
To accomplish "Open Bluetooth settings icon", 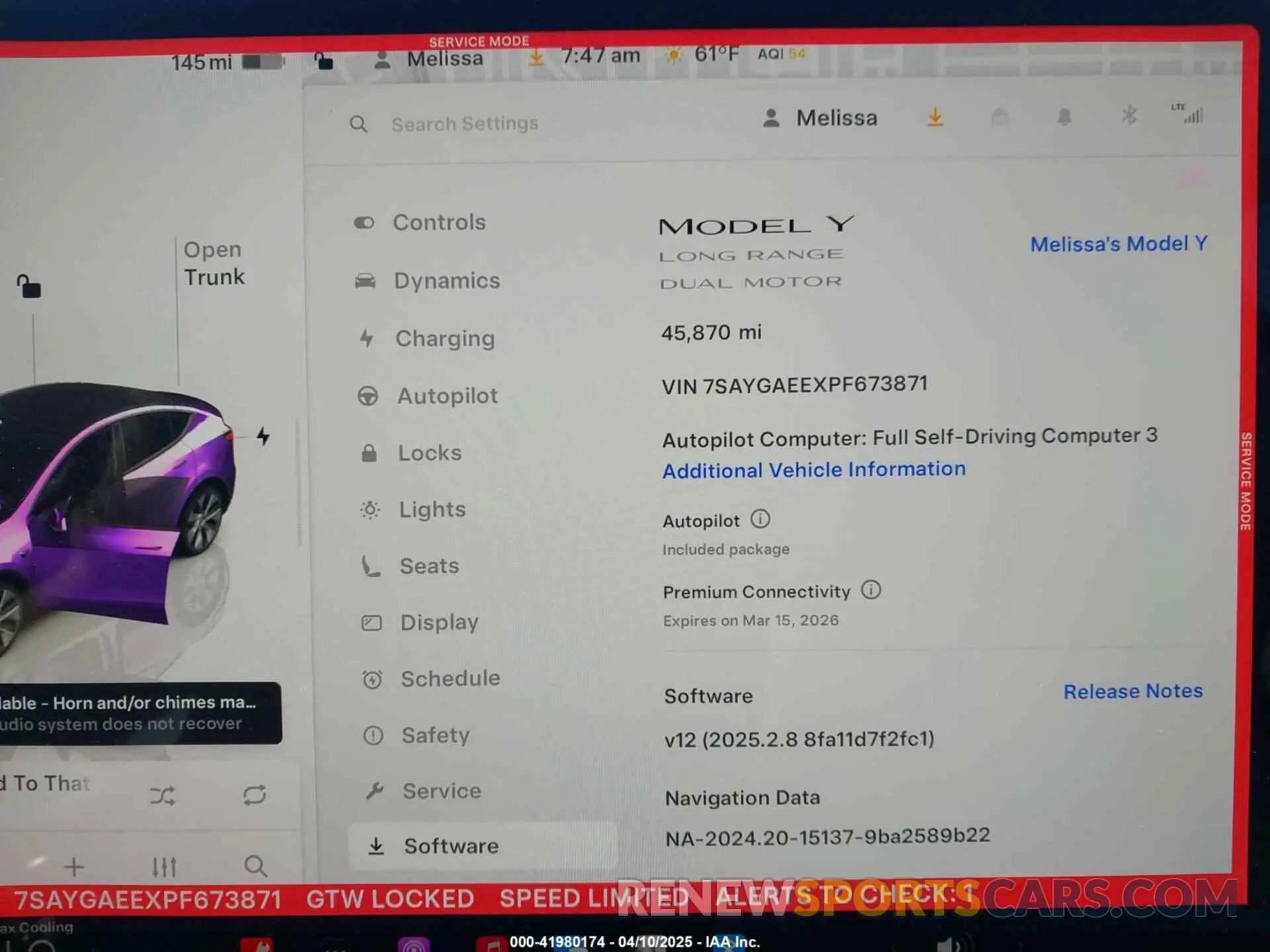I will pos(1129,116).
